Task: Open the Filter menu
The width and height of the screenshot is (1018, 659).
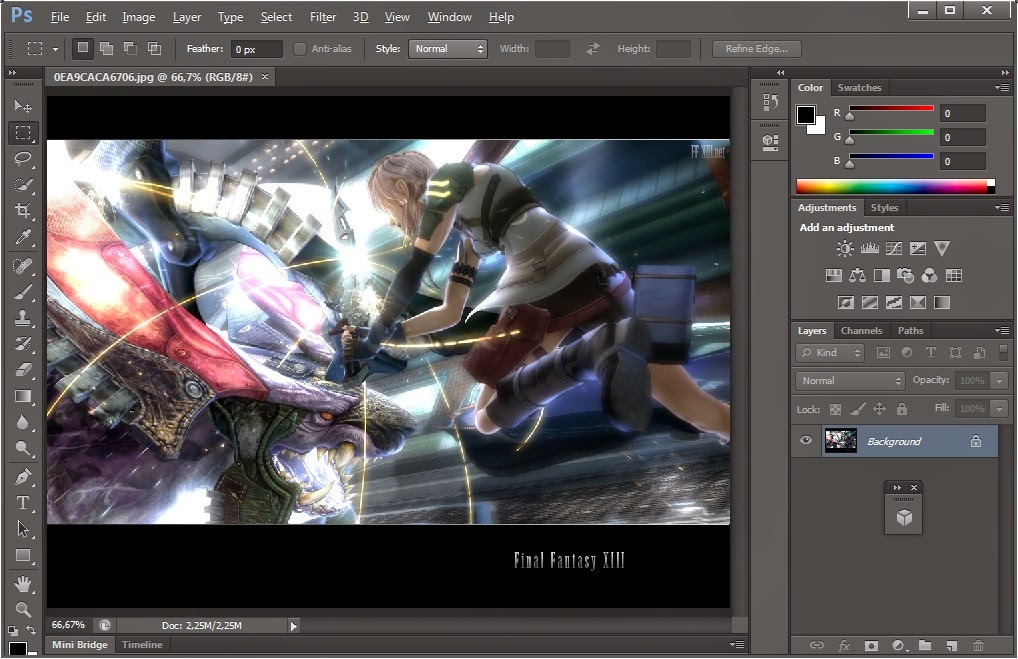Action: (x=322, y=16)
